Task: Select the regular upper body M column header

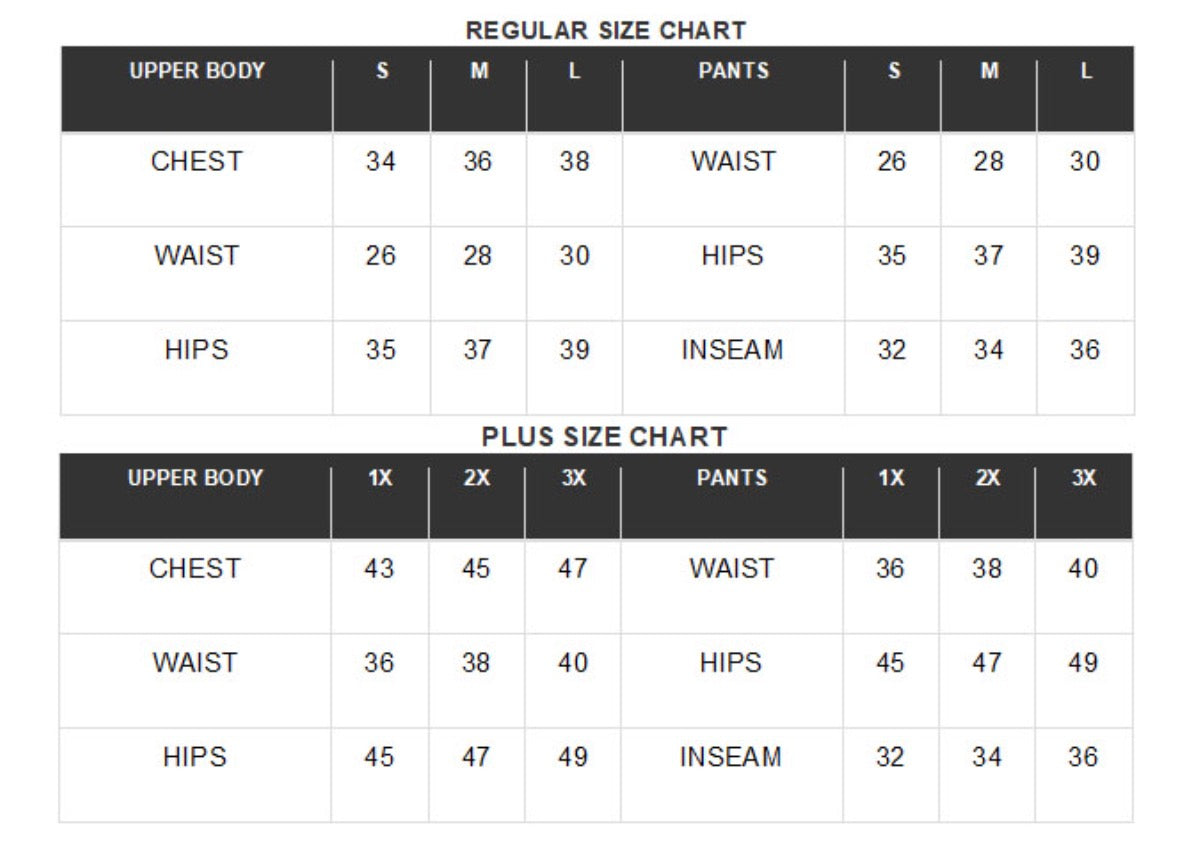Action: coord(479,70)
